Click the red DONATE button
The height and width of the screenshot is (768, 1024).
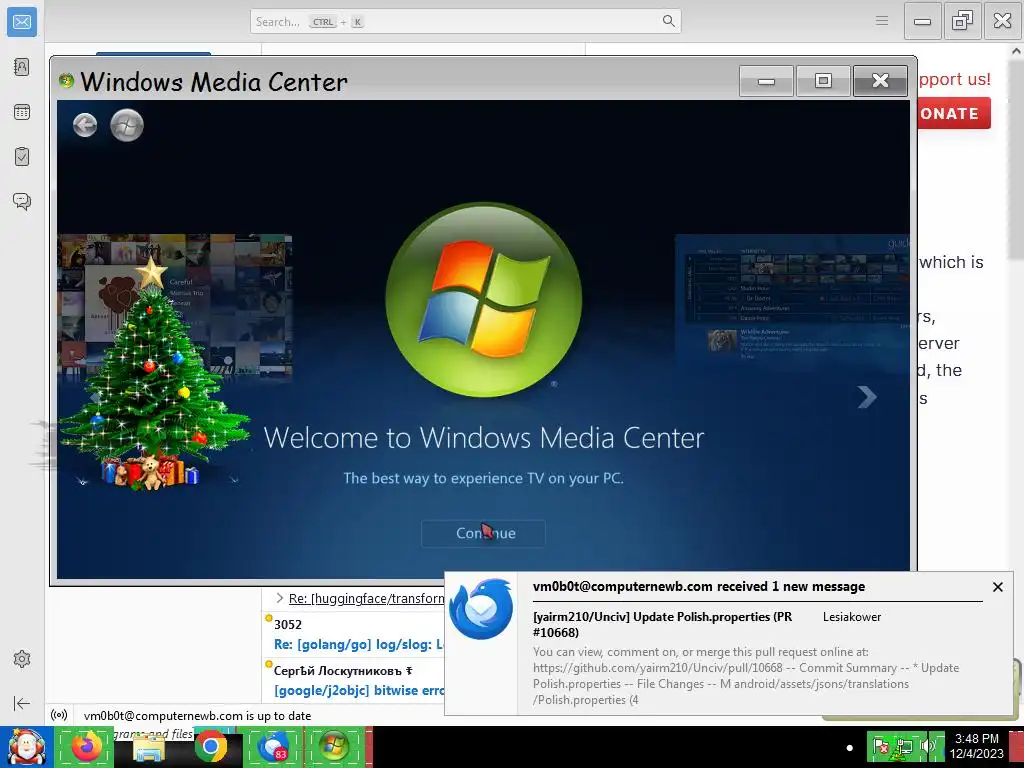pos(954,113)
